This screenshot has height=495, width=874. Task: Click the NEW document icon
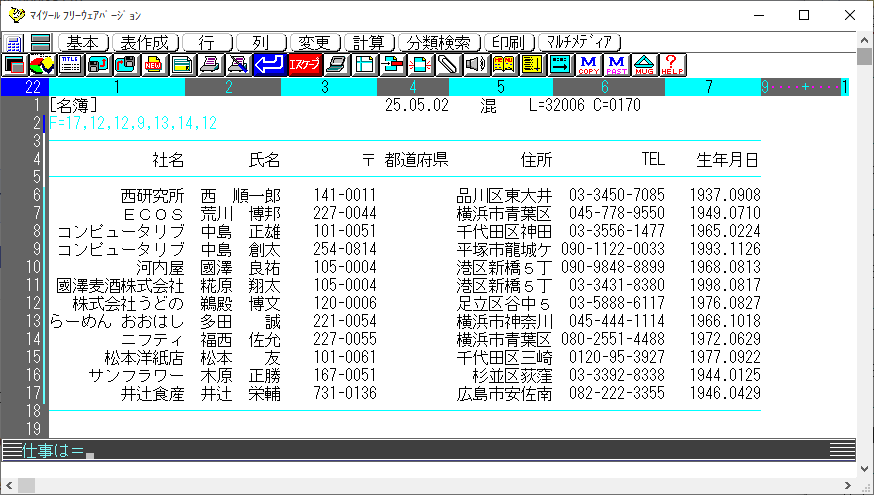pyautogui.click(x=153, y=65)
